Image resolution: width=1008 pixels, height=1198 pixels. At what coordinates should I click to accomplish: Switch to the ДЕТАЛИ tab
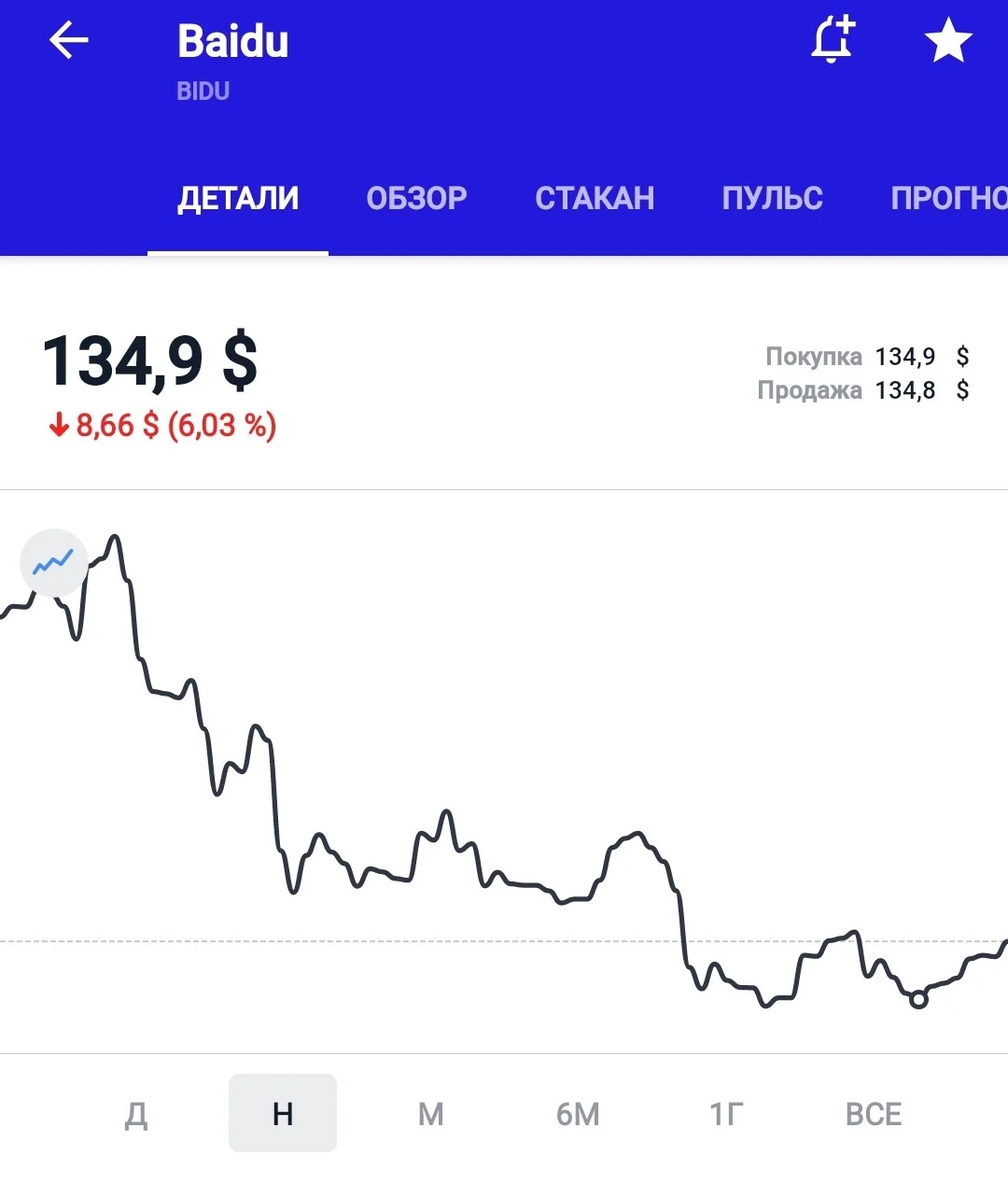click(x=238, y=198)
